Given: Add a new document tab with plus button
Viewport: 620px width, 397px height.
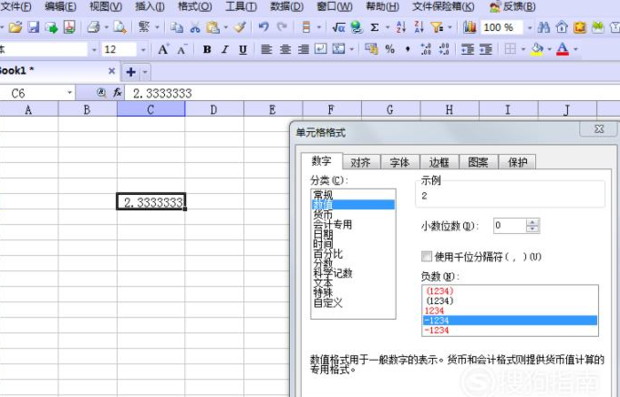Looking at the screenshot, I should pyautogui.click(x=131, y=72).
